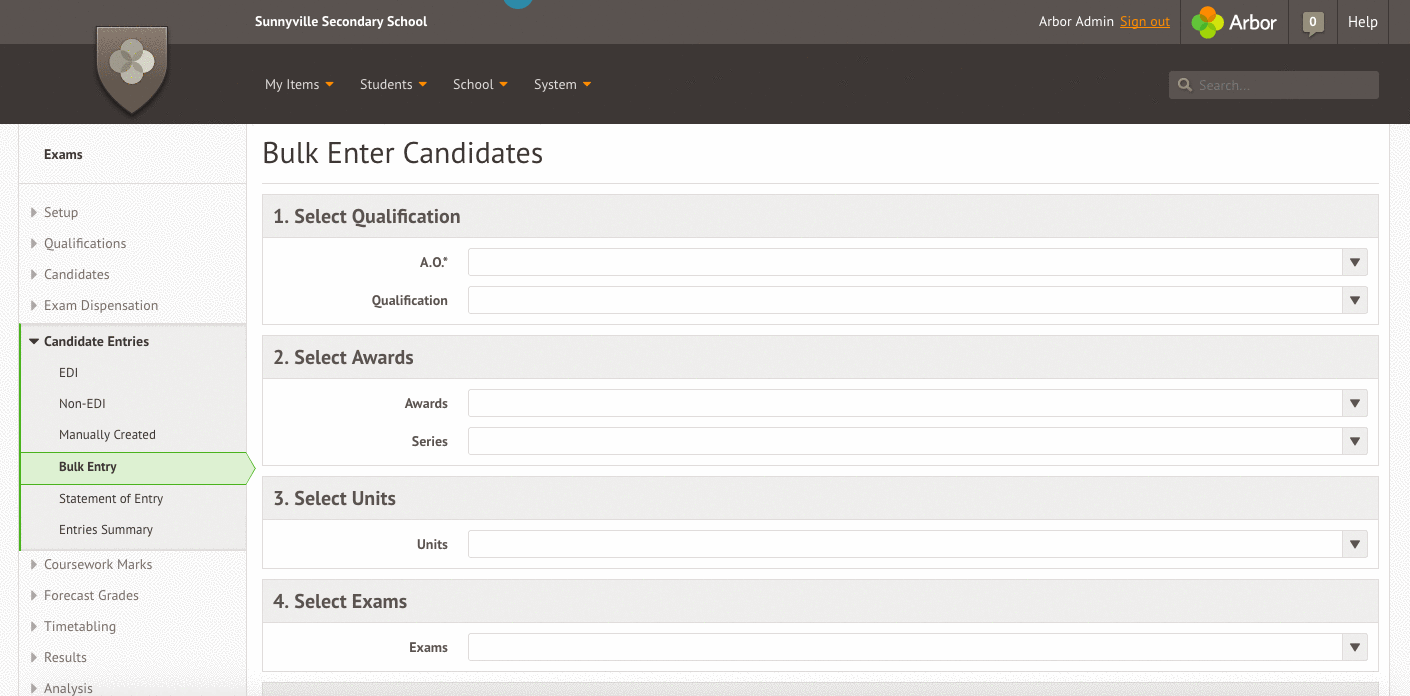Open the Qualification dropdown arrow
Image resolution: width=1410 pixels, height=696 pixels.
1355,300
